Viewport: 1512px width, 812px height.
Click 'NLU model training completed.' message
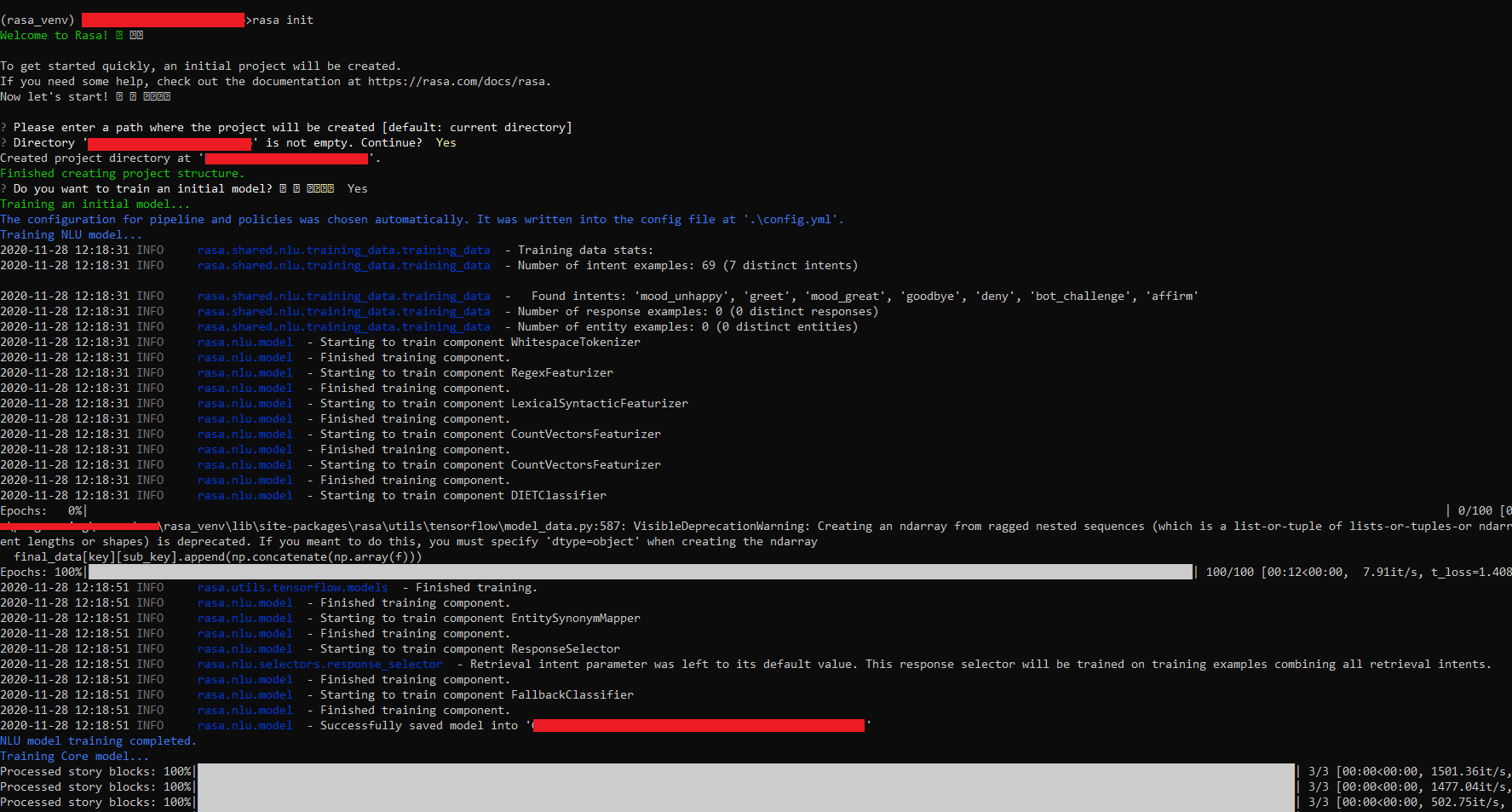pyautogui.click(x=98, y=741)
